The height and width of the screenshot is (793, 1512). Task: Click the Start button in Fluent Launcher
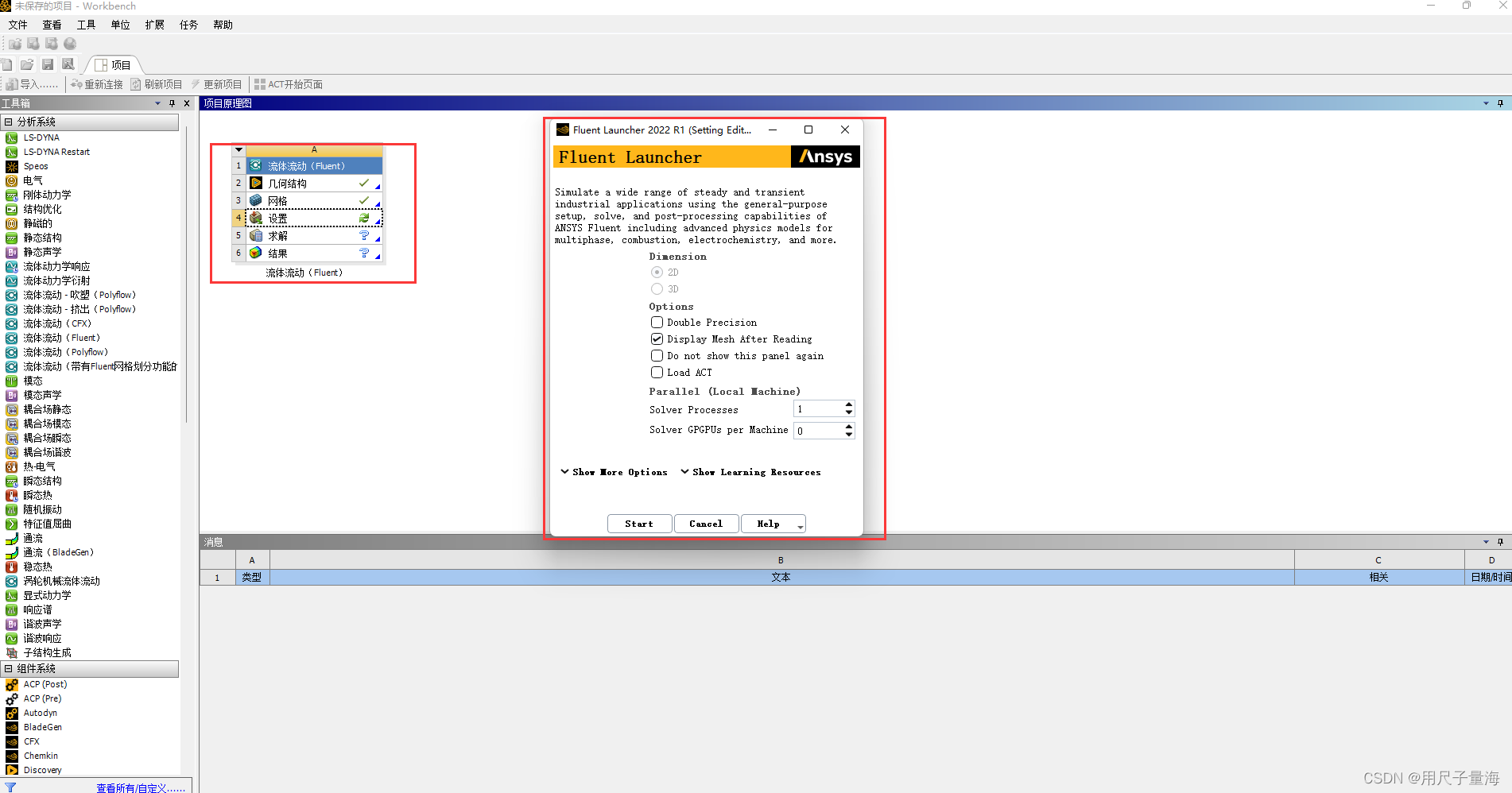[639, 524]
